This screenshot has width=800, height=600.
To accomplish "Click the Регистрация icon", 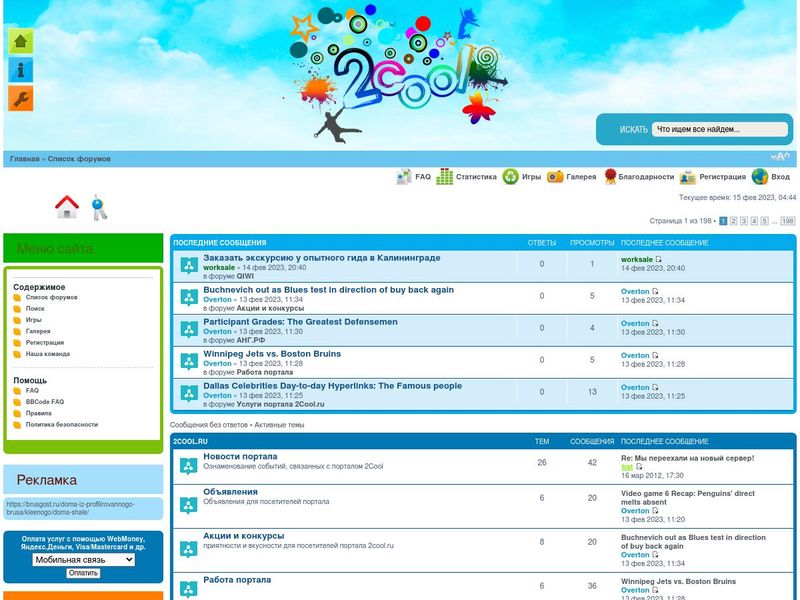I will [688, 177].
